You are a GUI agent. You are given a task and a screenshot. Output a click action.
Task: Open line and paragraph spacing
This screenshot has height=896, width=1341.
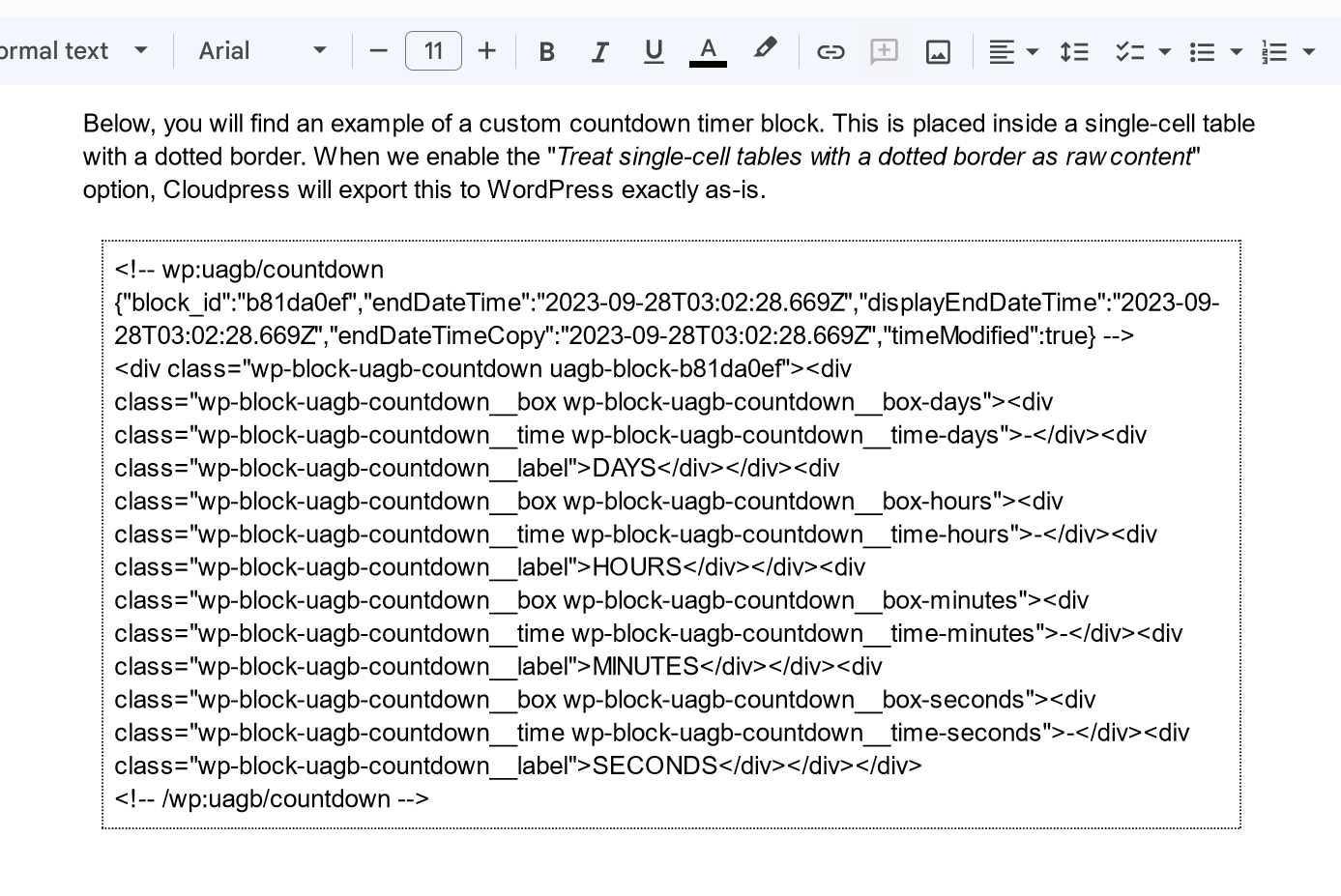coord(1074,51)
